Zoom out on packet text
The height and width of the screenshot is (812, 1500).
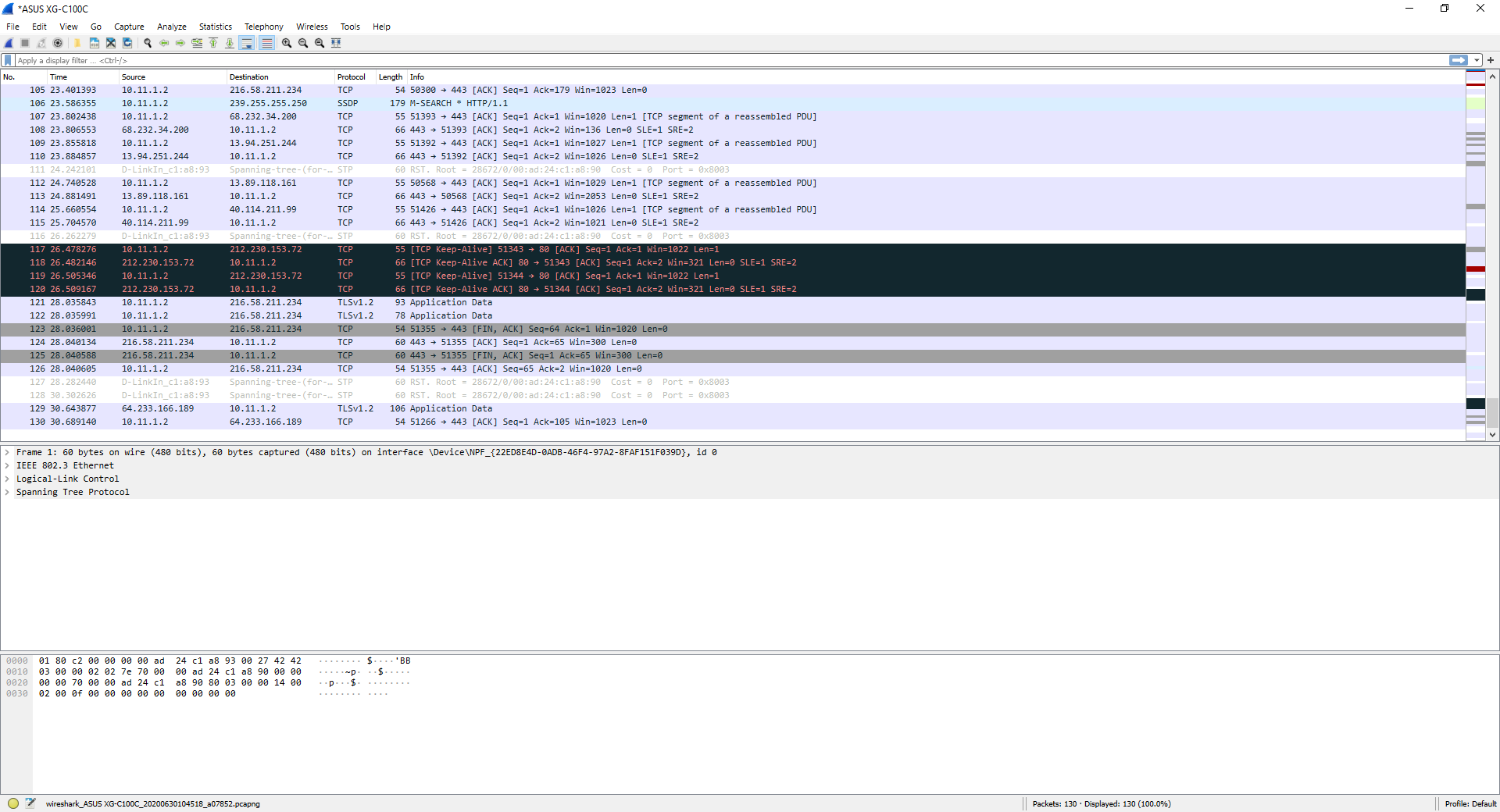click(303, 43)
